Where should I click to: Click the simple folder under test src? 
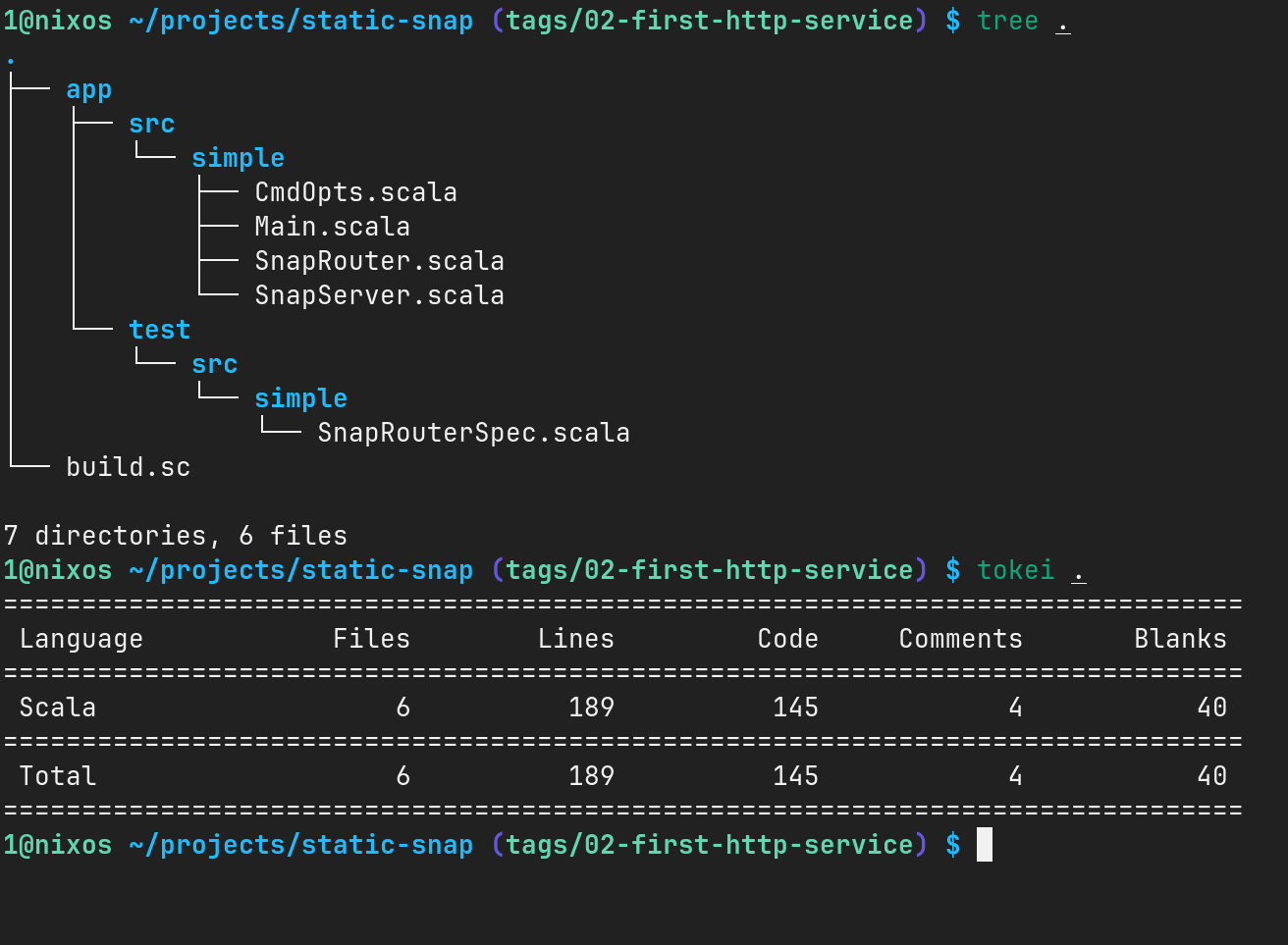pyautogui.click(x=300, y=398)
